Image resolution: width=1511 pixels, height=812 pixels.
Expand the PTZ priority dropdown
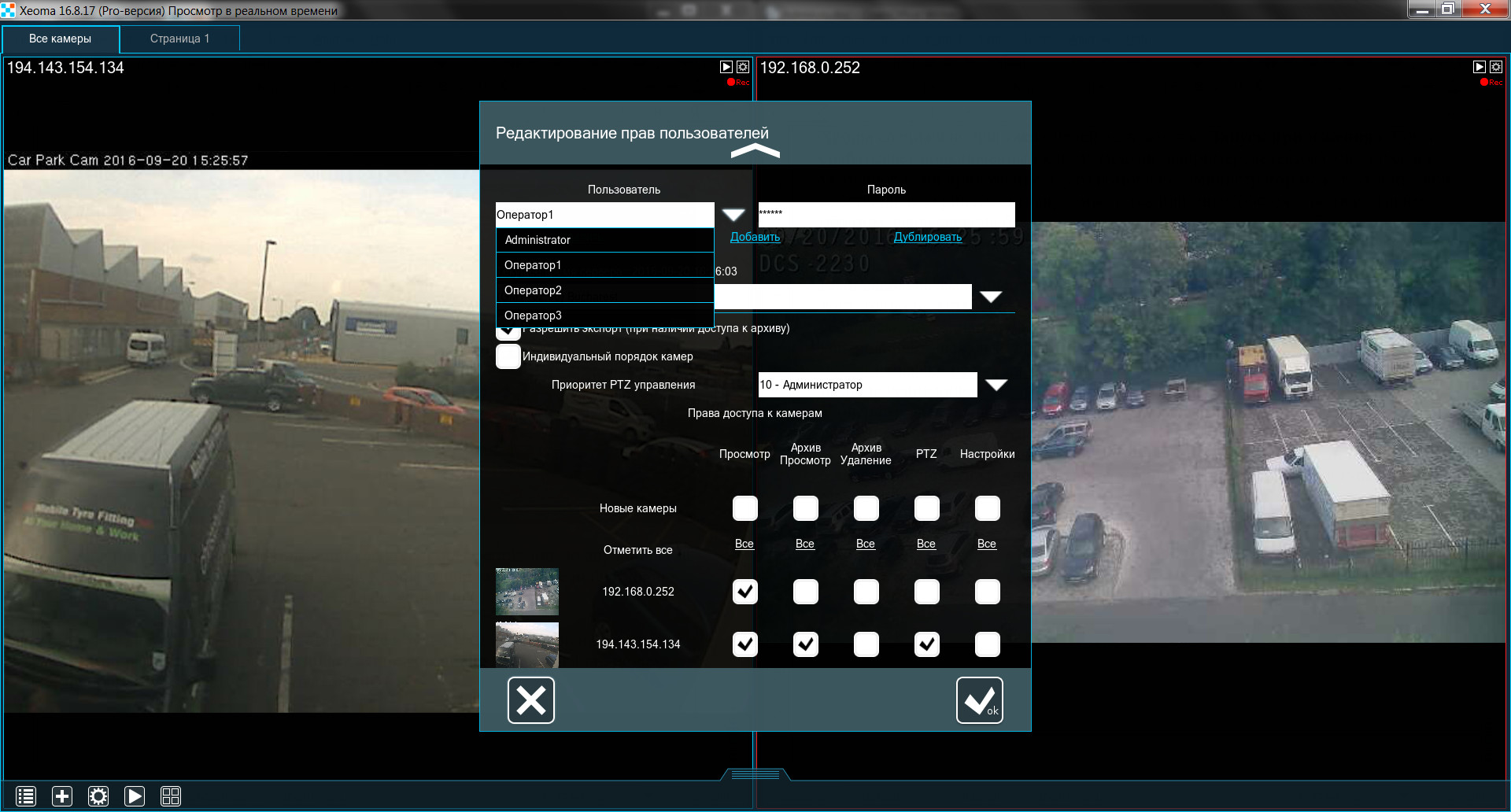(996, 385)
